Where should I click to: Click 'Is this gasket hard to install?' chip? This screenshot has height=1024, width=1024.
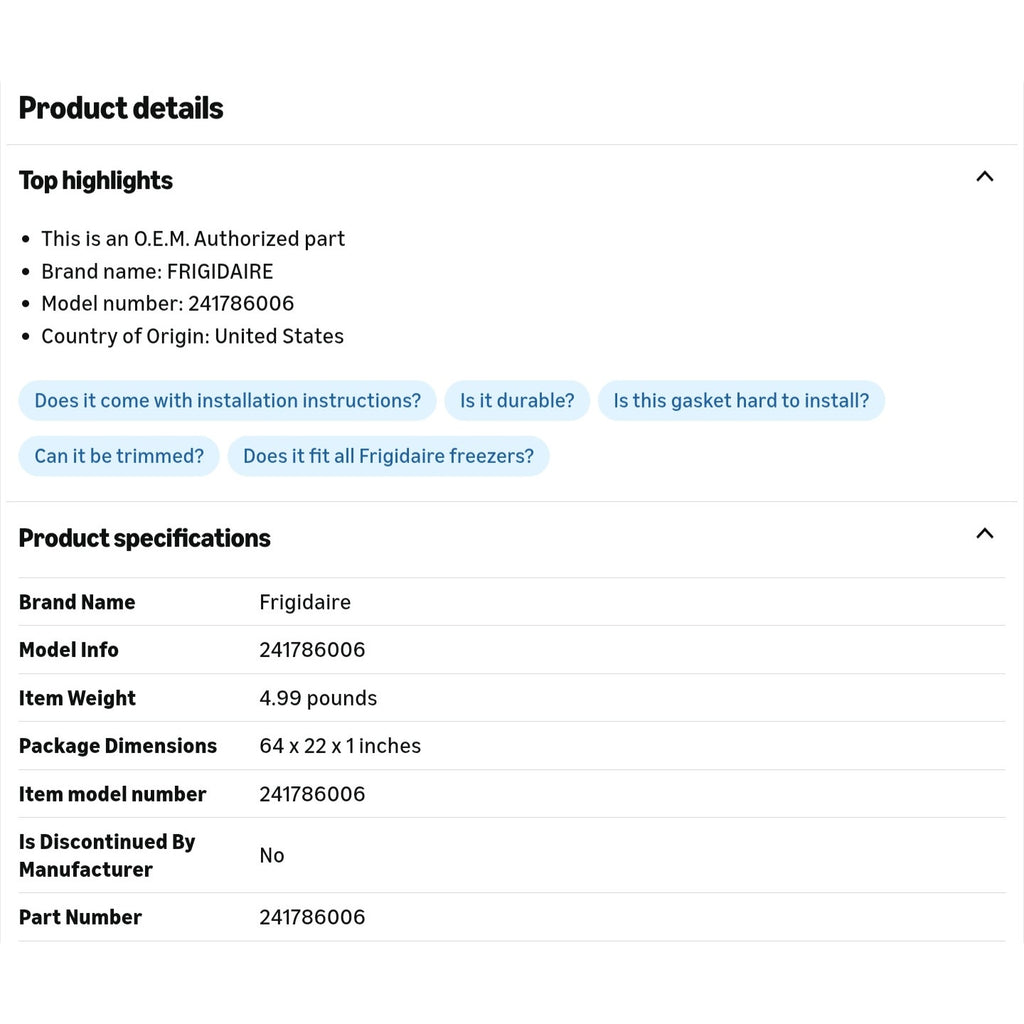(x=741, y=400)
